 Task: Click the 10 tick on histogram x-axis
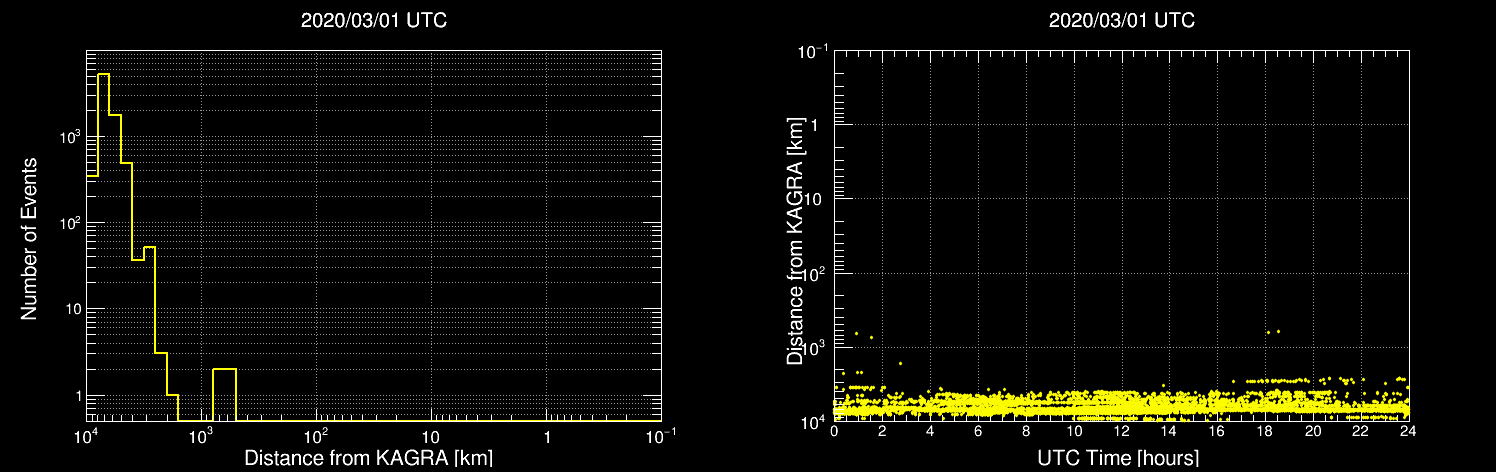[x=431, y=437]
